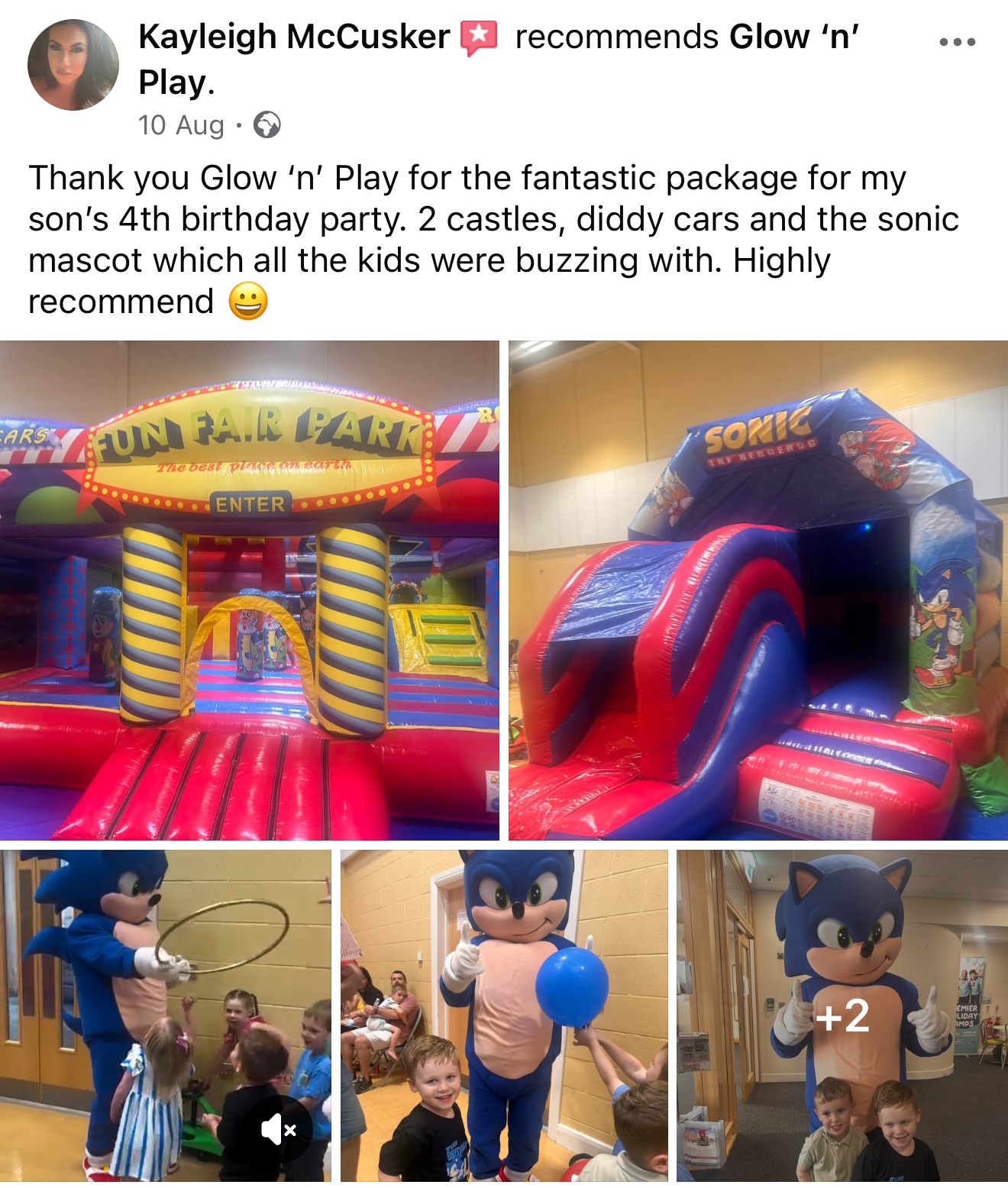Click the public globe privacy icon
1008x1188 pixels.
[267, 124]
